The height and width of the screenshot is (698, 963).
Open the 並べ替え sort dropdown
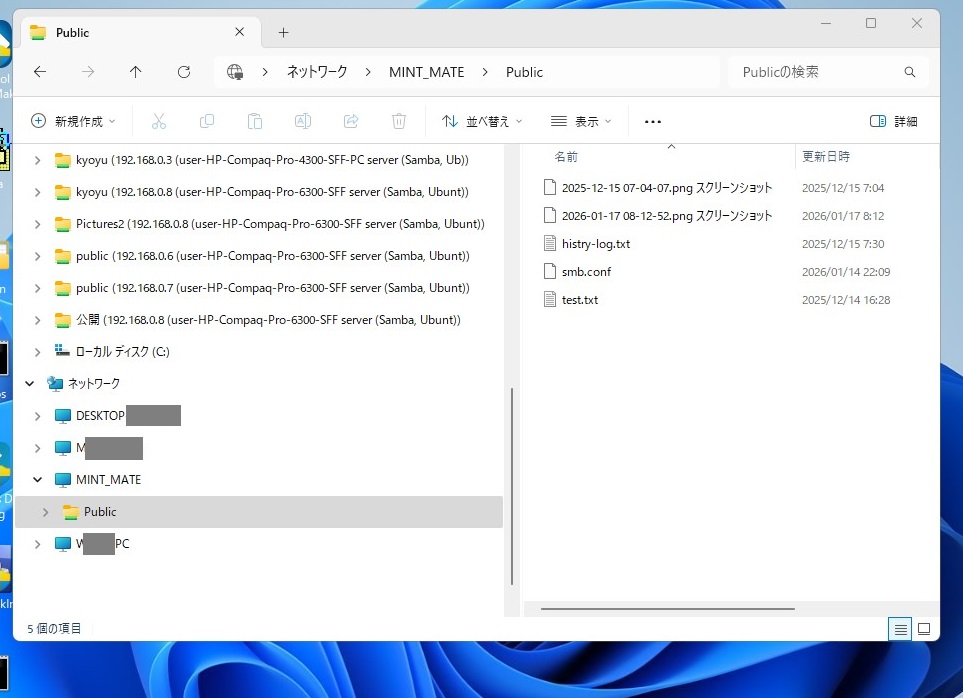[x=482, y=121]
